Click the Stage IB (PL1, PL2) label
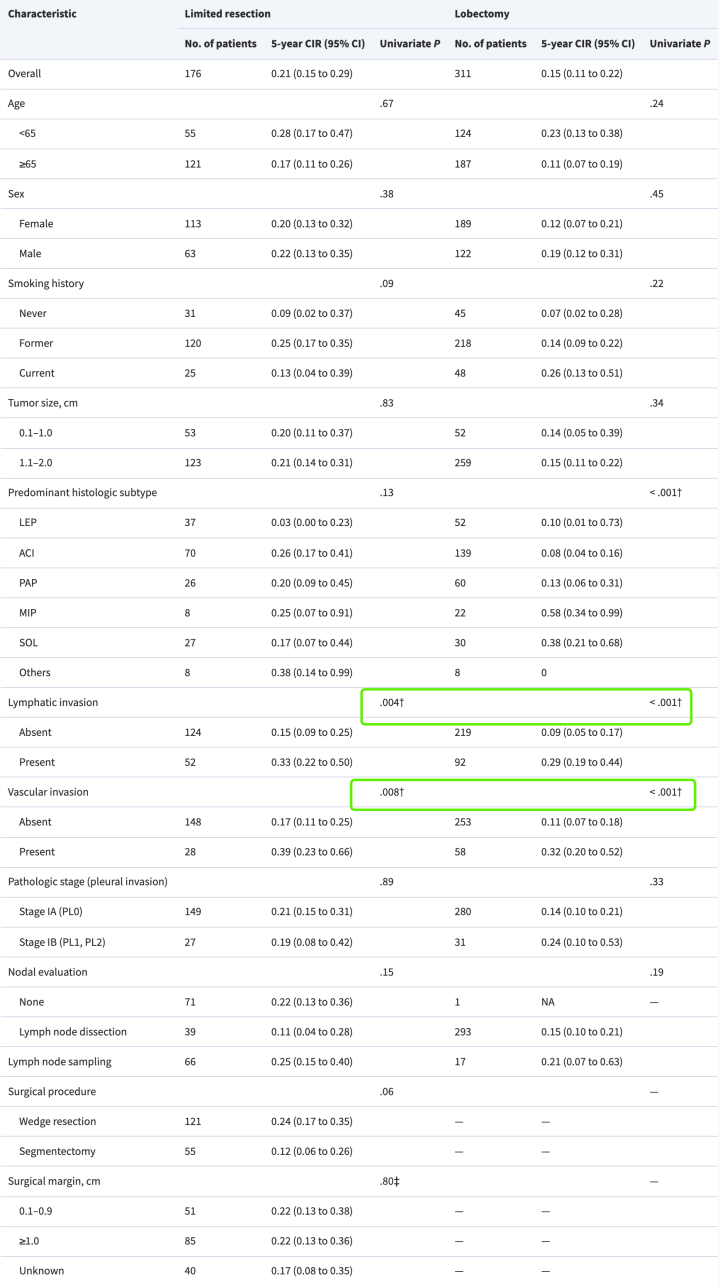The height and width of the screenshot is (1286, 720). coord(69,942)
